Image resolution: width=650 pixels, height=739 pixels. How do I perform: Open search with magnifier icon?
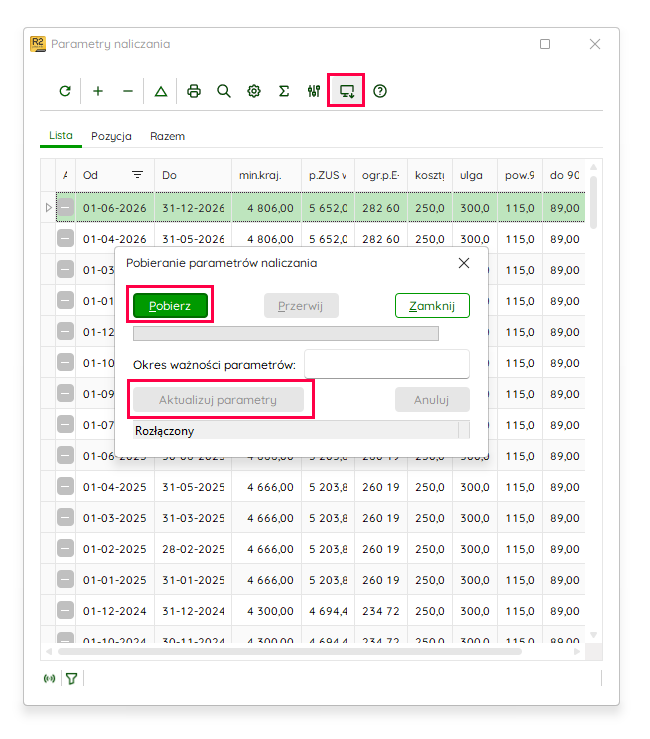224,91
